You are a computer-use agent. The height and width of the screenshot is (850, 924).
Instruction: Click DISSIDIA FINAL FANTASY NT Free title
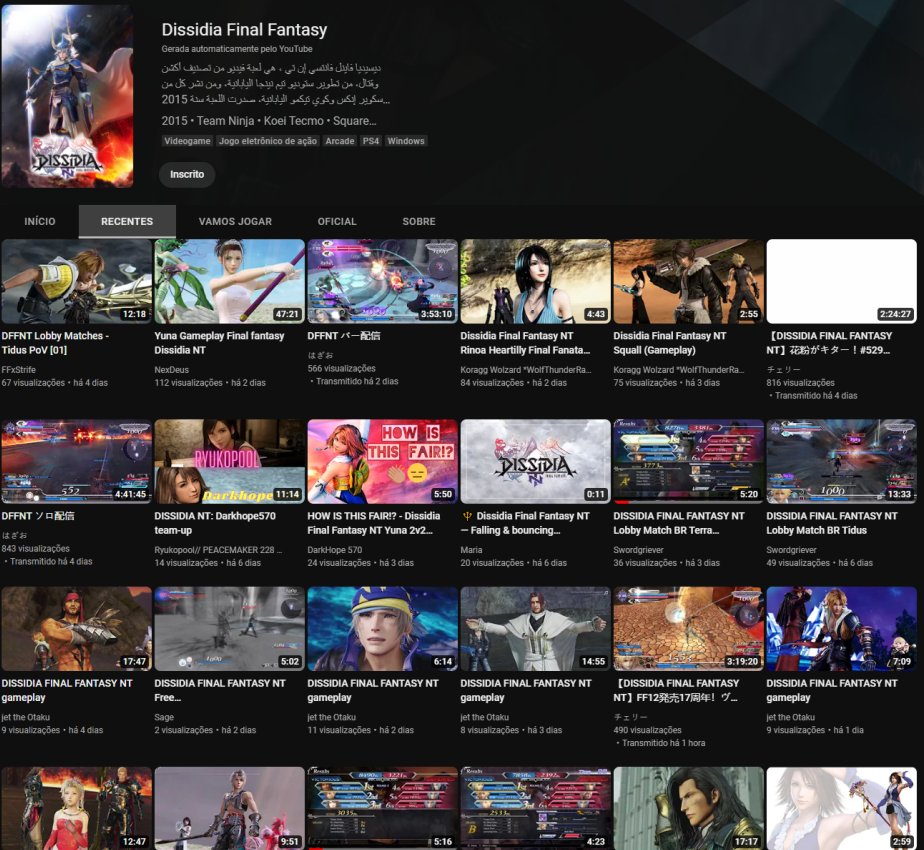220,690
